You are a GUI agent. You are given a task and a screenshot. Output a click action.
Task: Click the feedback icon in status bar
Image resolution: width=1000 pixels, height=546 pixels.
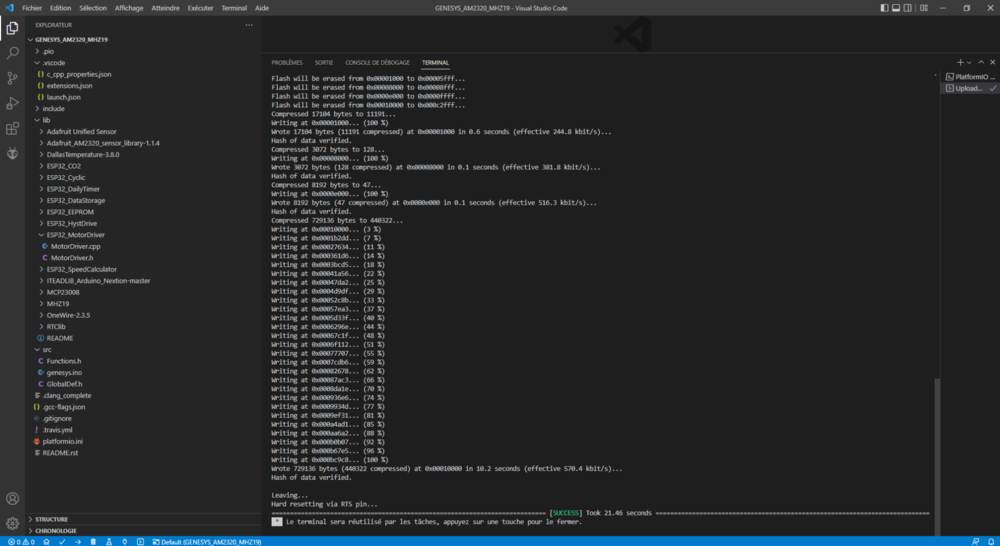point(975,542)
